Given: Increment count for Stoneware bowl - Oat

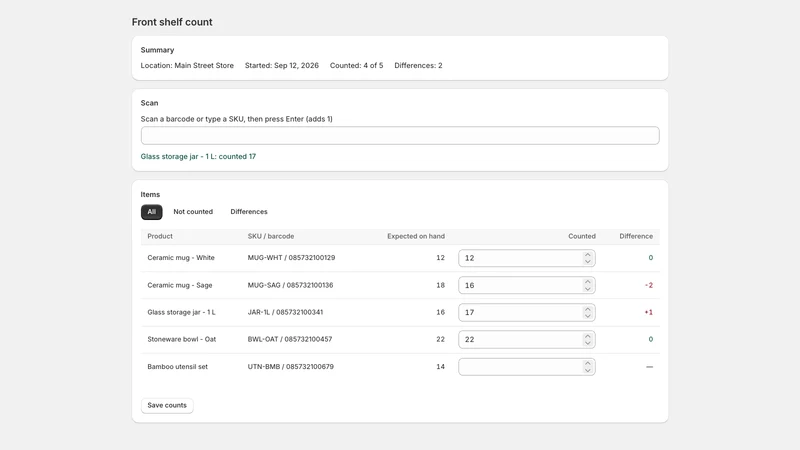Looking at the screenshot, I should [588, 336].
